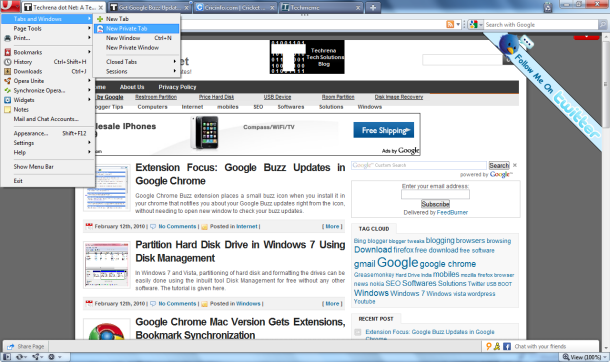Open the address bar feed dropdown arrow
This screenshot has width=610, height=362.
(x=458, y=24)
